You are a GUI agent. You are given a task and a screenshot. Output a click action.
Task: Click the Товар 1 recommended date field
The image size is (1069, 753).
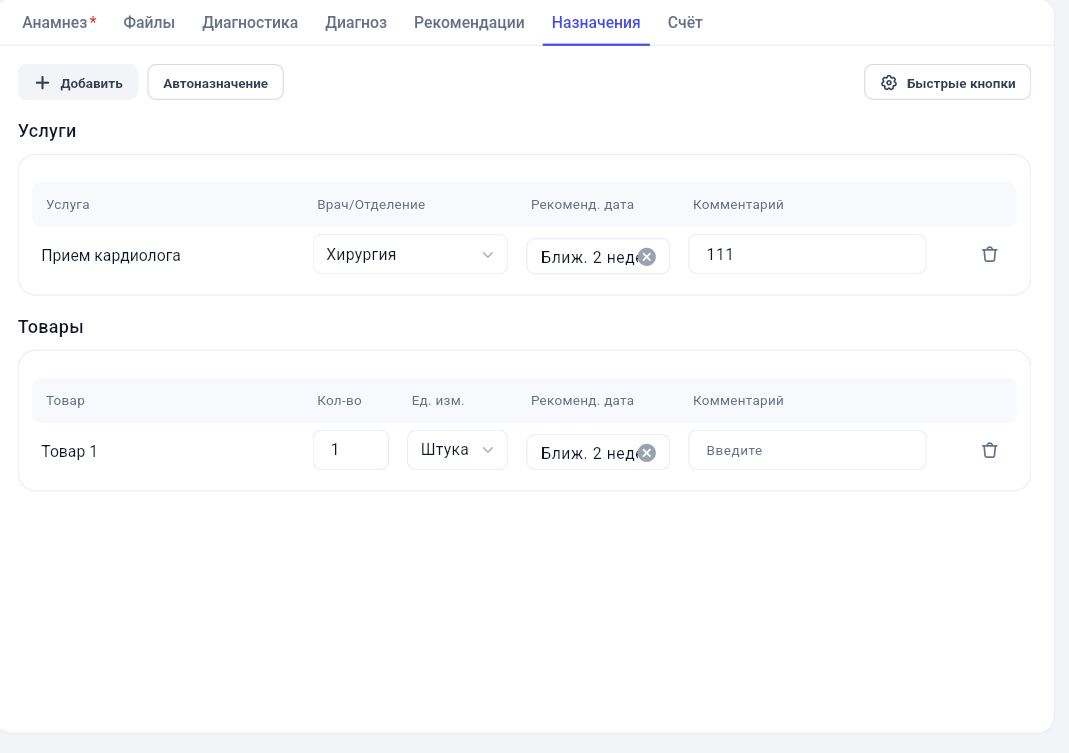click(x=598, y=453)
